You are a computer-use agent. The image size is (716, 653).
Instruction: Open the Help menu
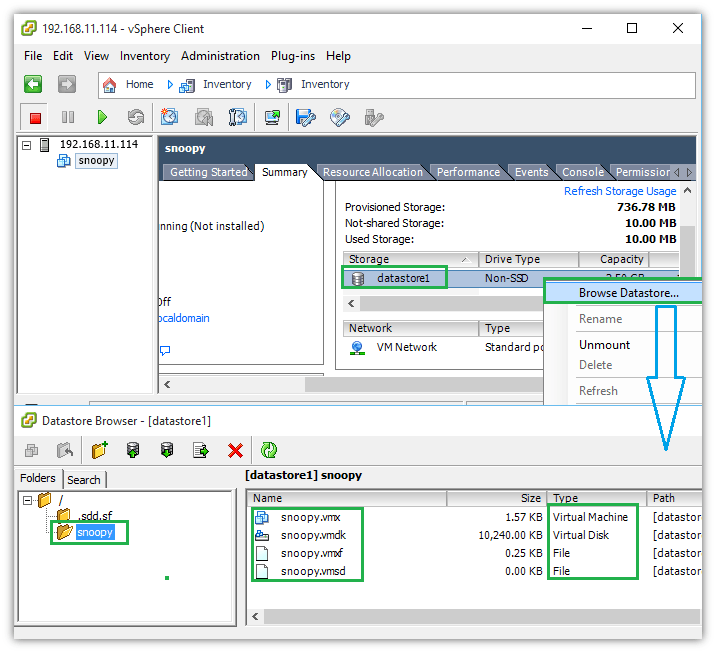[338, 56]
